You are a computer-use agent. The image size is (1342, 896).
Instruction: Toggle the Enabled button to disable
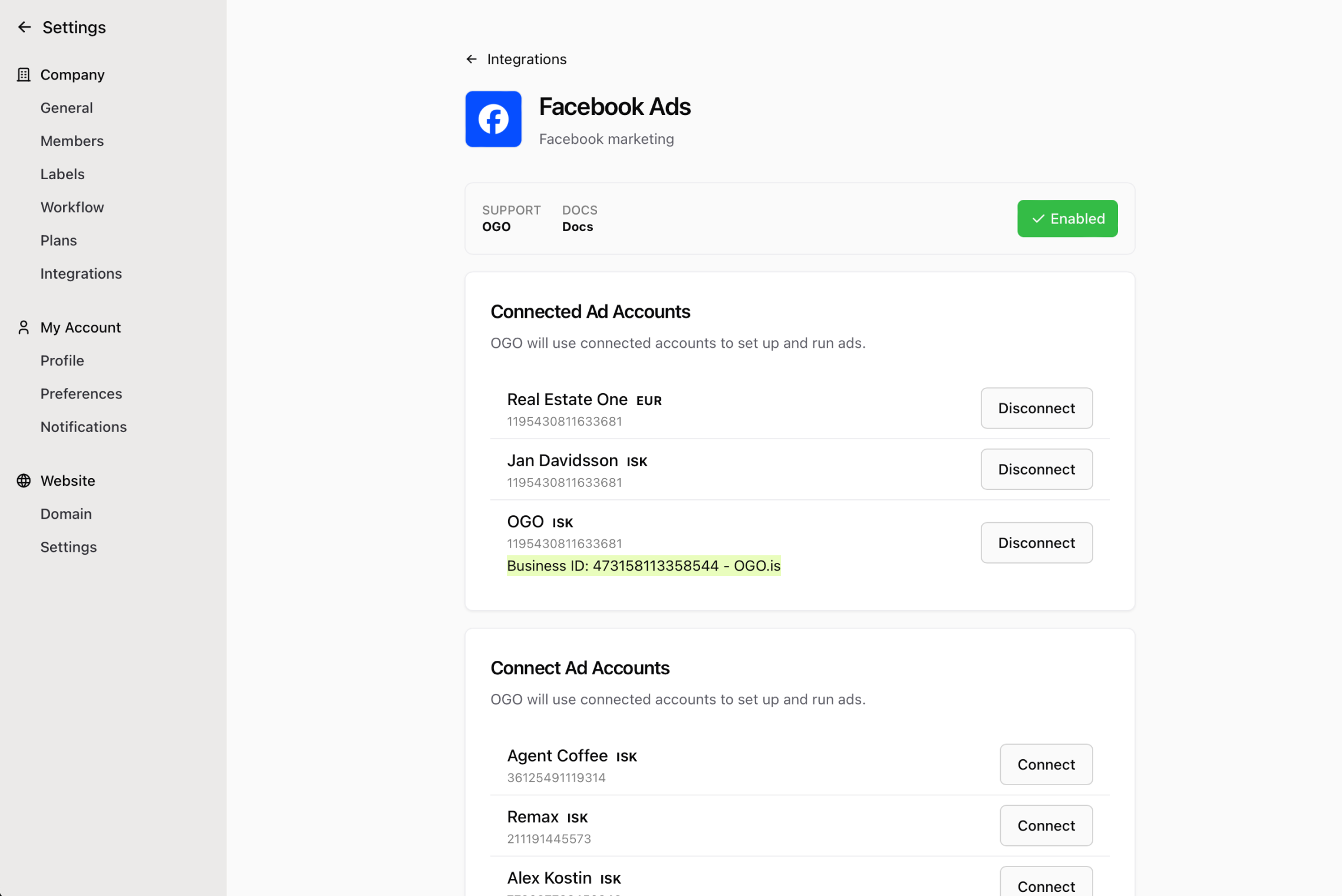[x=1067, y=218]
